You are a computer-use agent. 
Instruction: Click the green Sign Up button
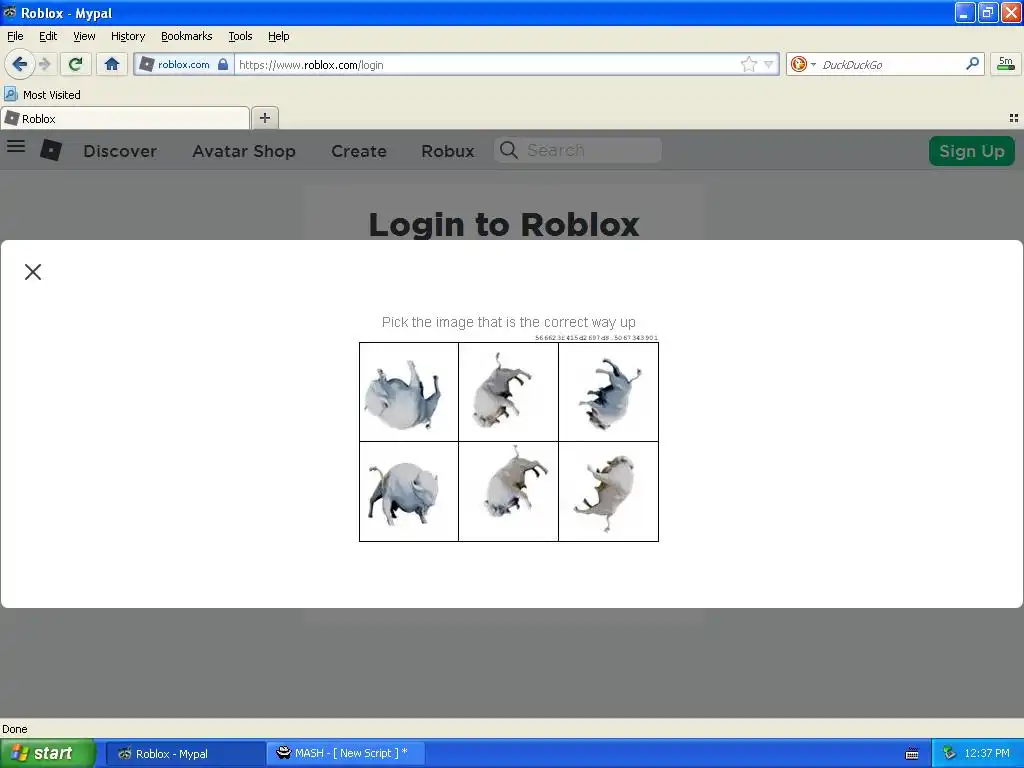tap(972, 151)
